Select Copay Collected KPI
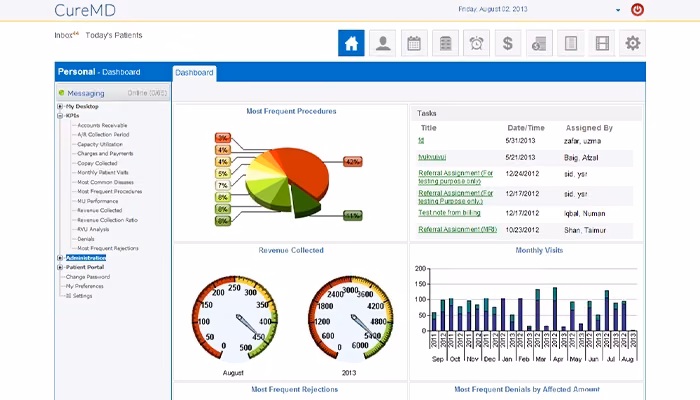 pos(97,163)
